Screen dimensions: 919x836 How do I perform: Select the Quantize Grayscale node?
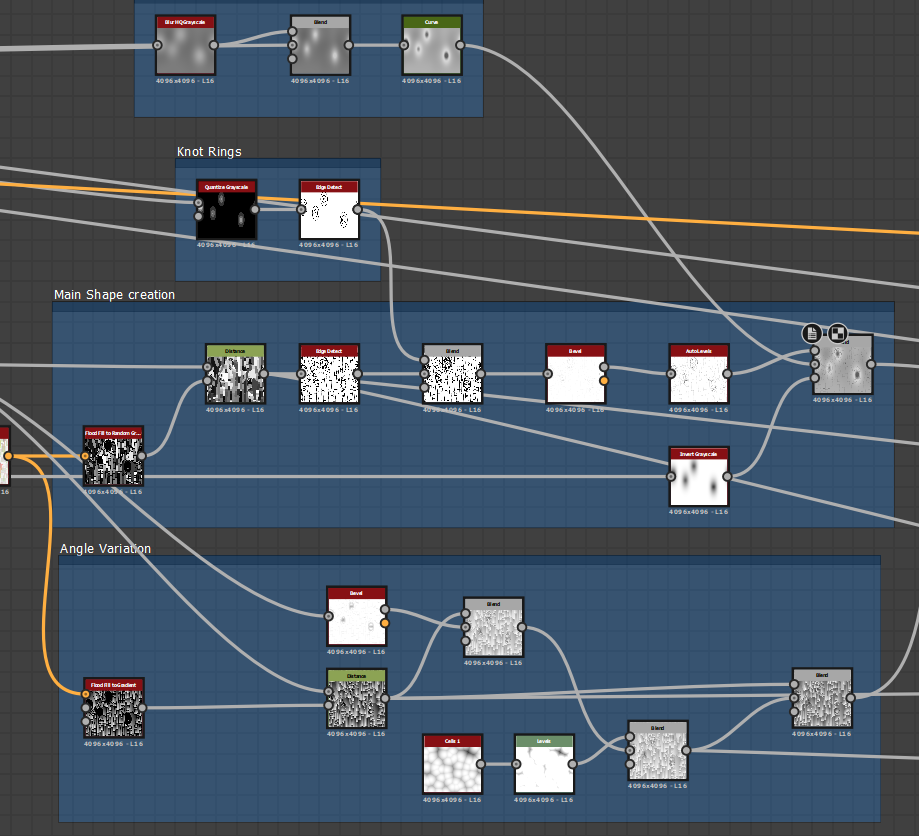[x=226, y=209]
